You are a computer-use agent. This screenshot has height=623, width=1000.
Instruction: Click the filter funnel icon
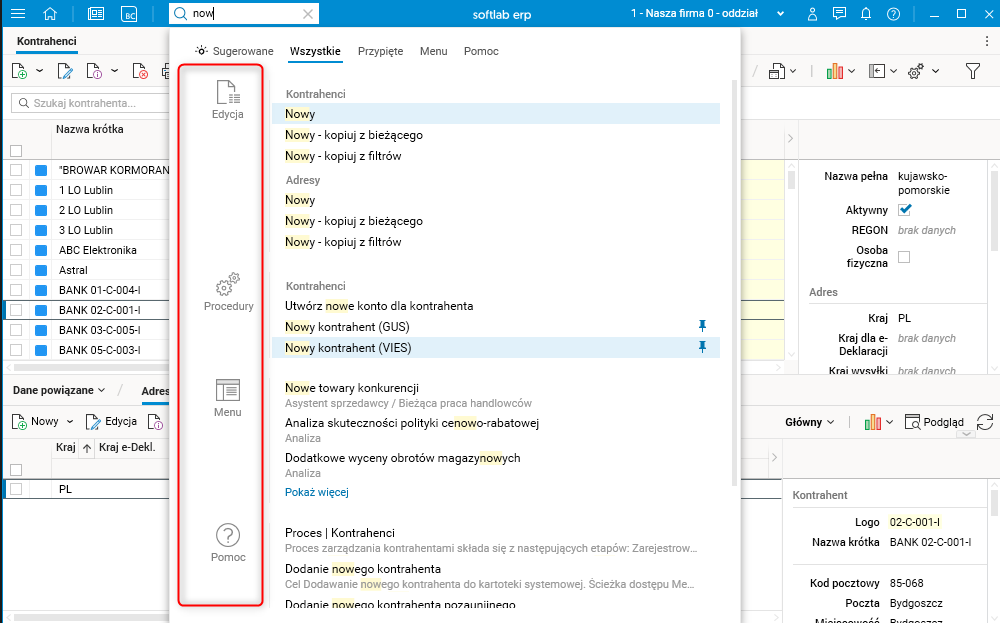point(972,71)
